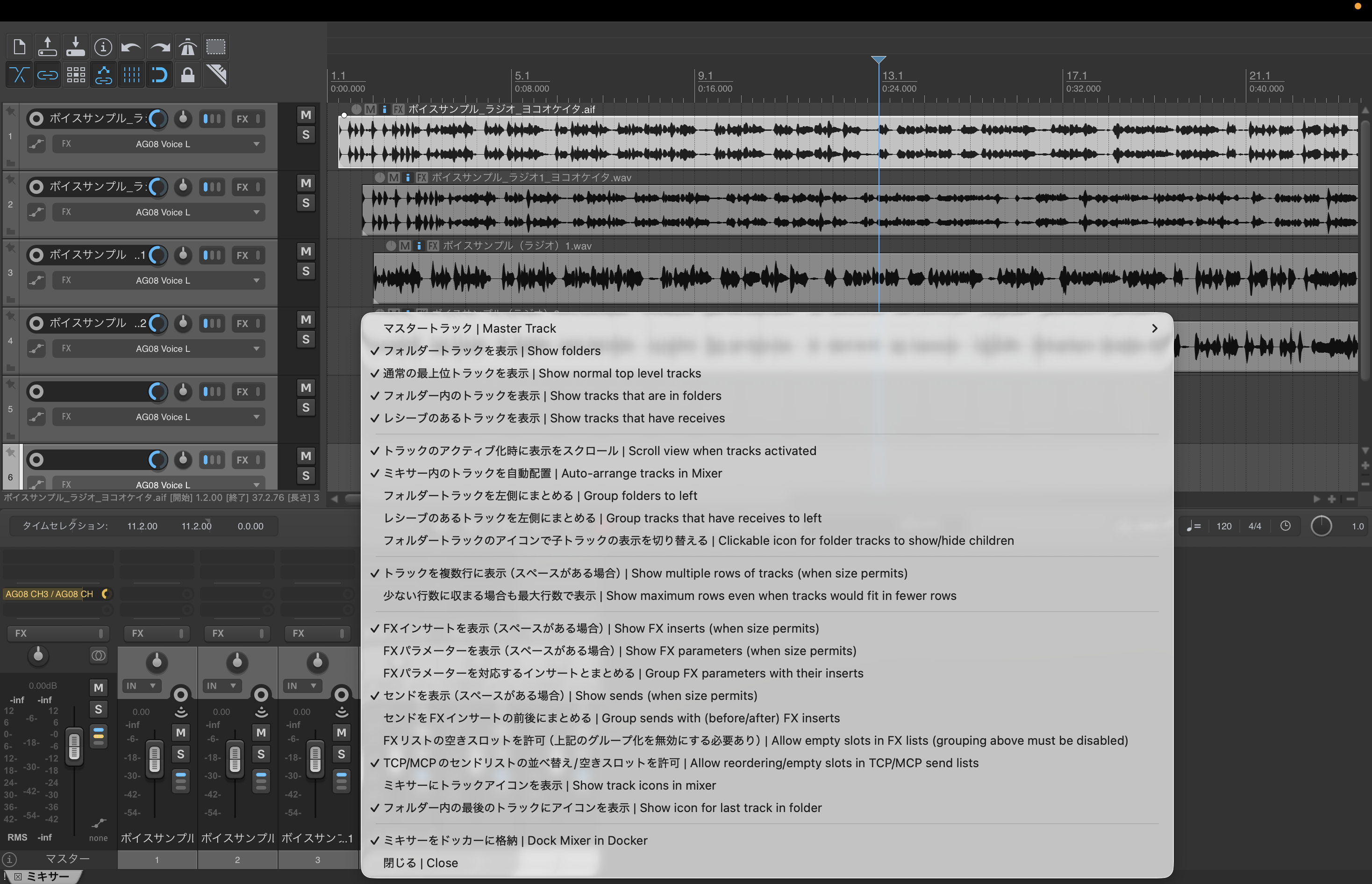The height and width of the screenshot is (884, 1372).
Task: Open mixer channel 2 IN dropdown
Action: point(222,686)
